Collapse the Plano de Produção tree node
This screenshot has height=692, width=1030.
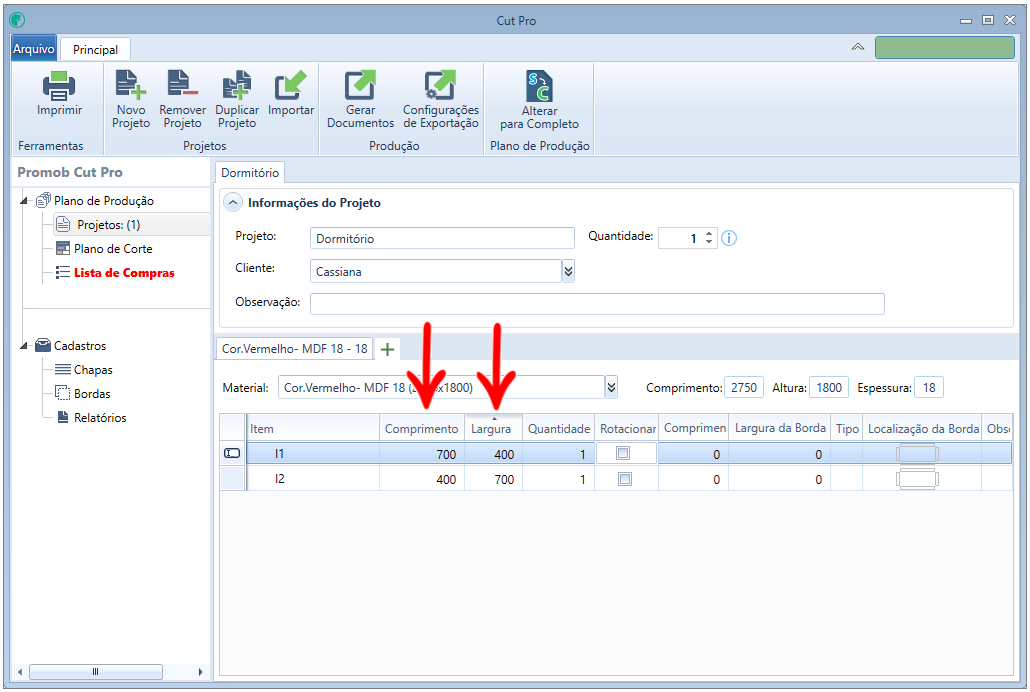tap(24, 200)
